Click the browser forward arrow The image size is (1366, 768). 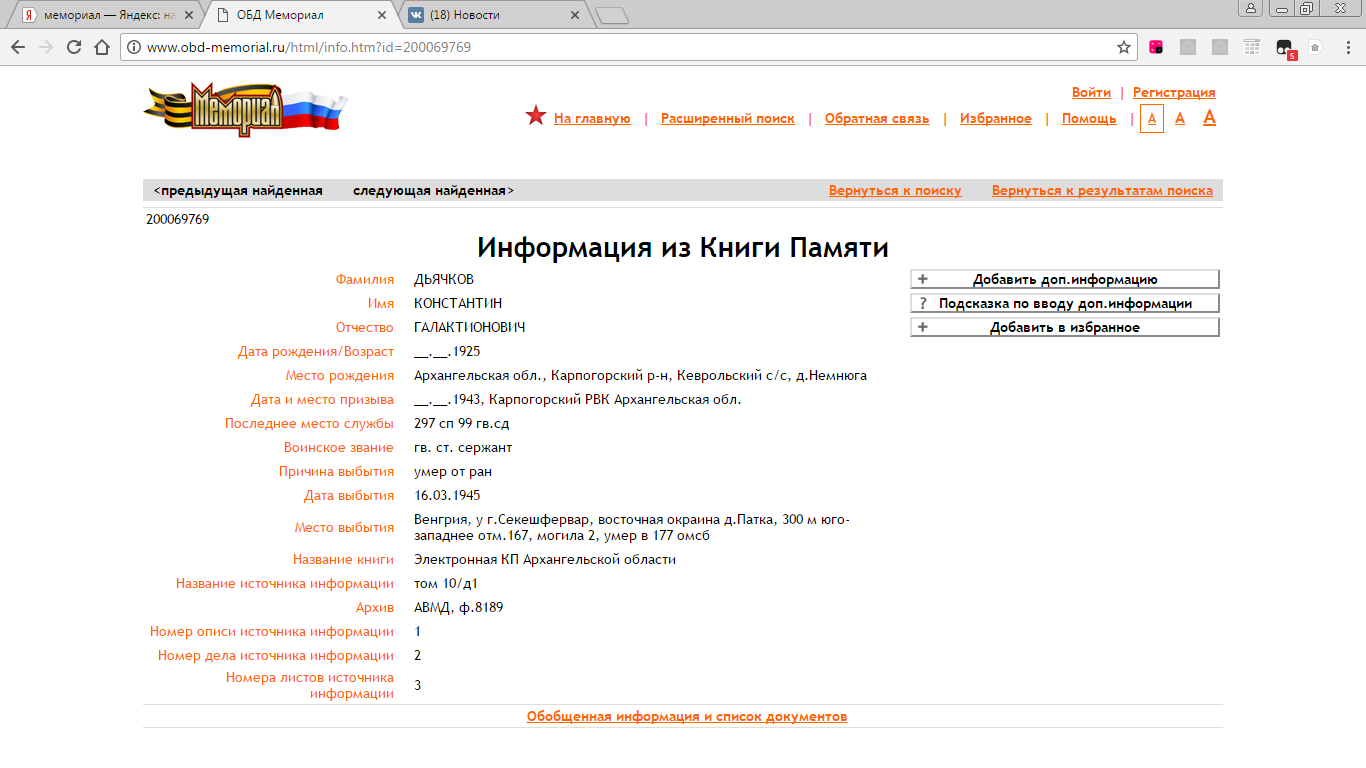tap(45, 47)
